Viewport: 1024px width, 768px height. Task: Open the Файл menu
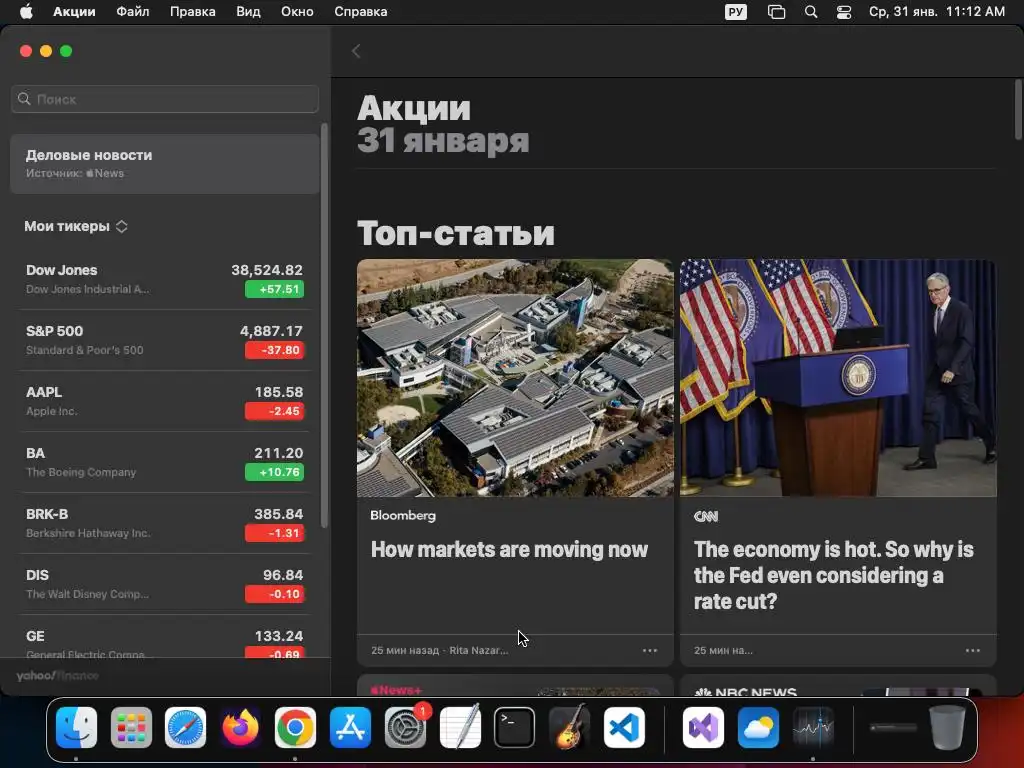click(x=133, y=12)
